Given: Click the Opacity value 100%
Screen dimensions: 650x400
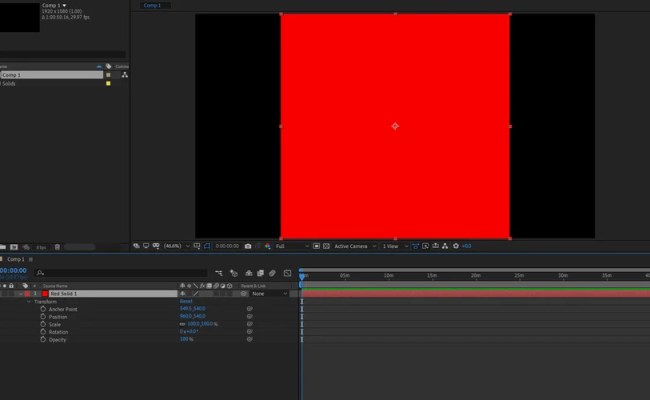Looking at the screenshot, I should pyautogui.click(x=186, y=339).
